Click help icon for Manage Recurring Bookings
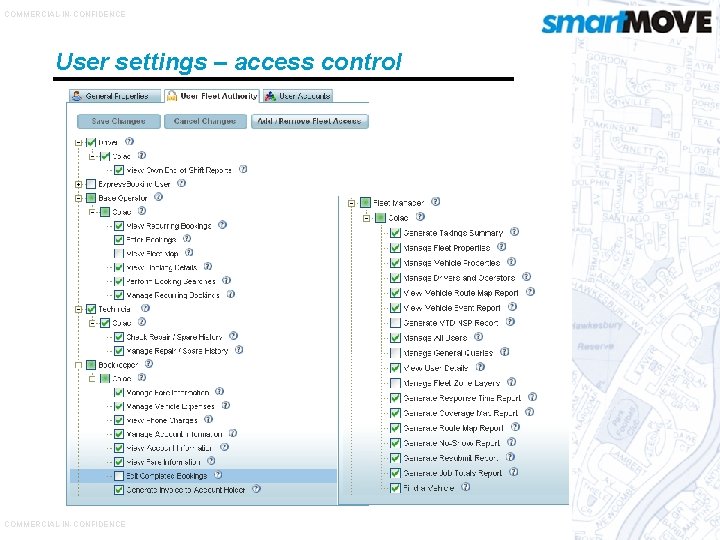720x540 pixels. coord(231,294)
